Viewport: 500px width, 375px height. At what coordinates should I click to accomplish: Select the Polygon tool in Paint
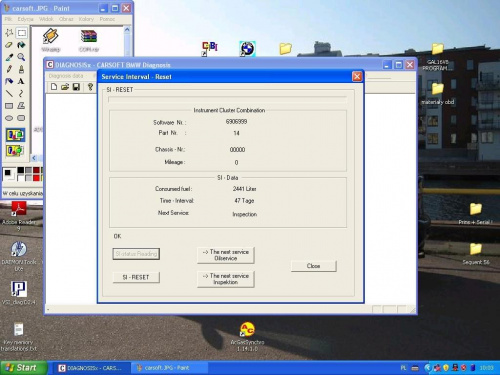pos(21,106)
